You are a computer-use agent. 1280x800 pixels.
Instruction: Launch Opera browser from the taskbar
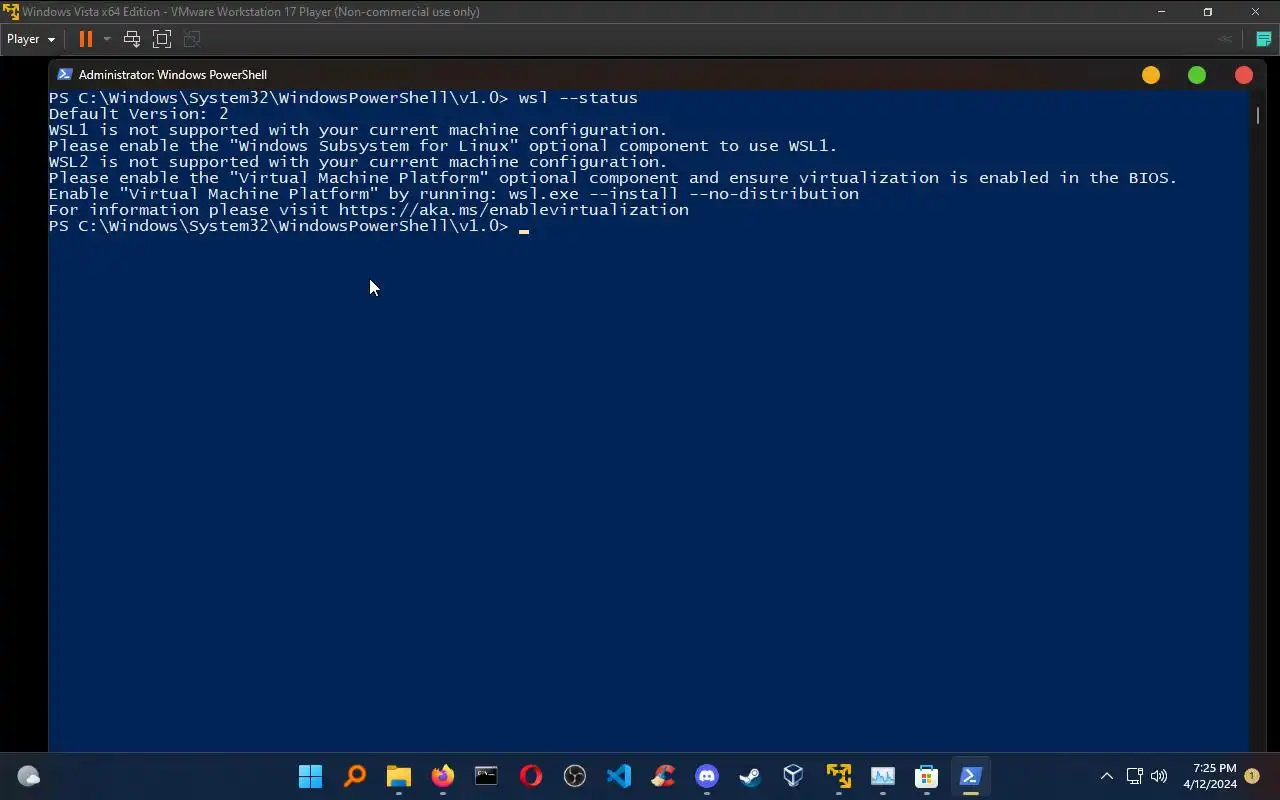(531, 776)
